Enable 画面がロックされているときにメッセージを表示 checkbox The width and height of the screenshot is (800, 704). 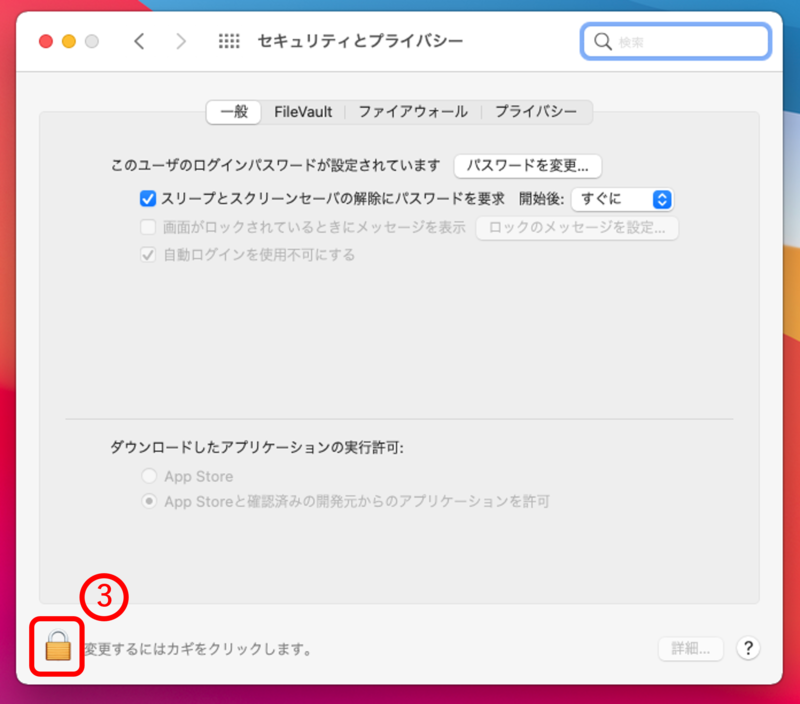148,227
